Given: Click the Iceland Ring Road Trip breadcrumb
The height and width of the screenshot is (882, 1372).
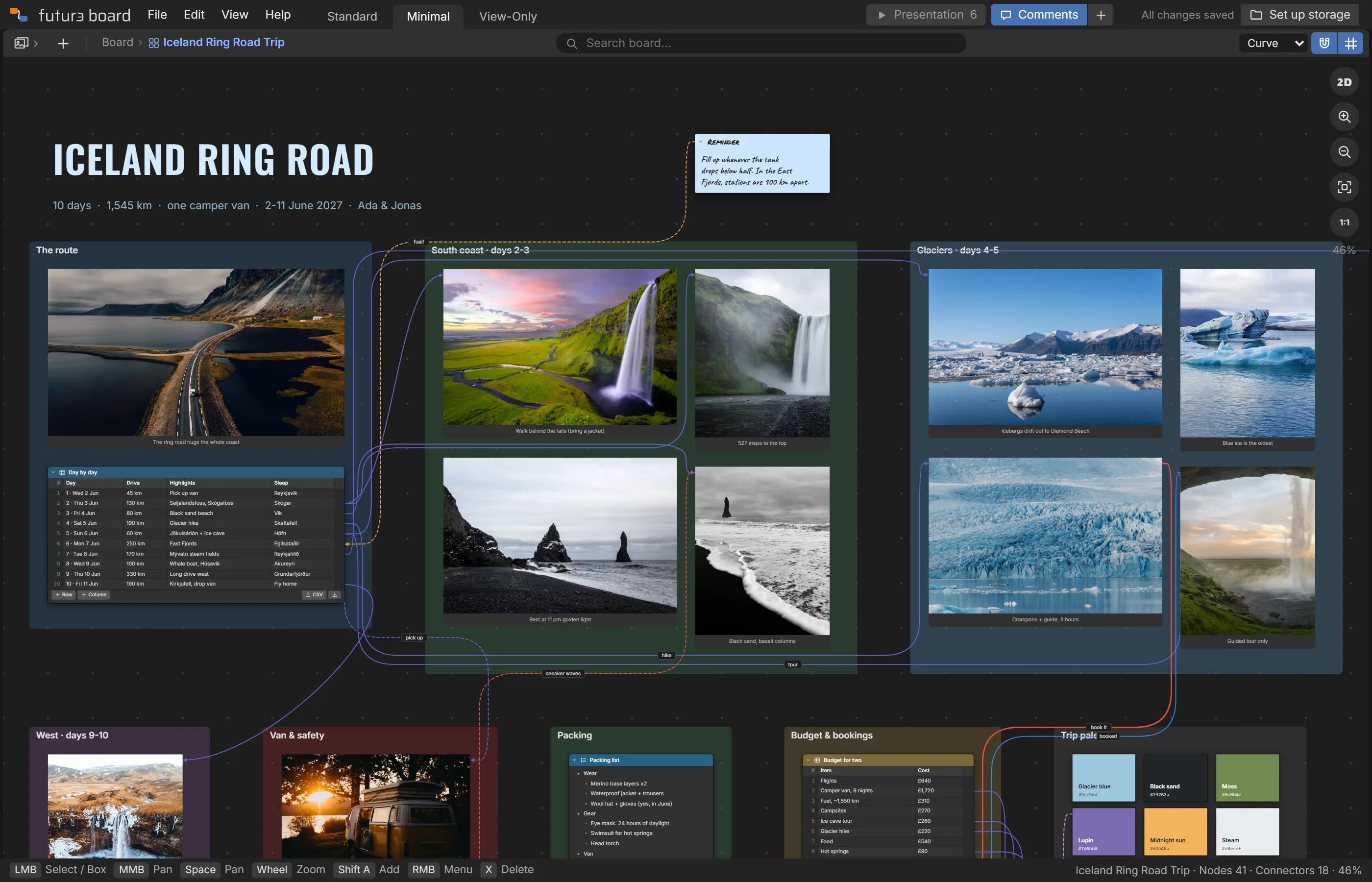Looking at the screenshot, I should click(223, 42).
